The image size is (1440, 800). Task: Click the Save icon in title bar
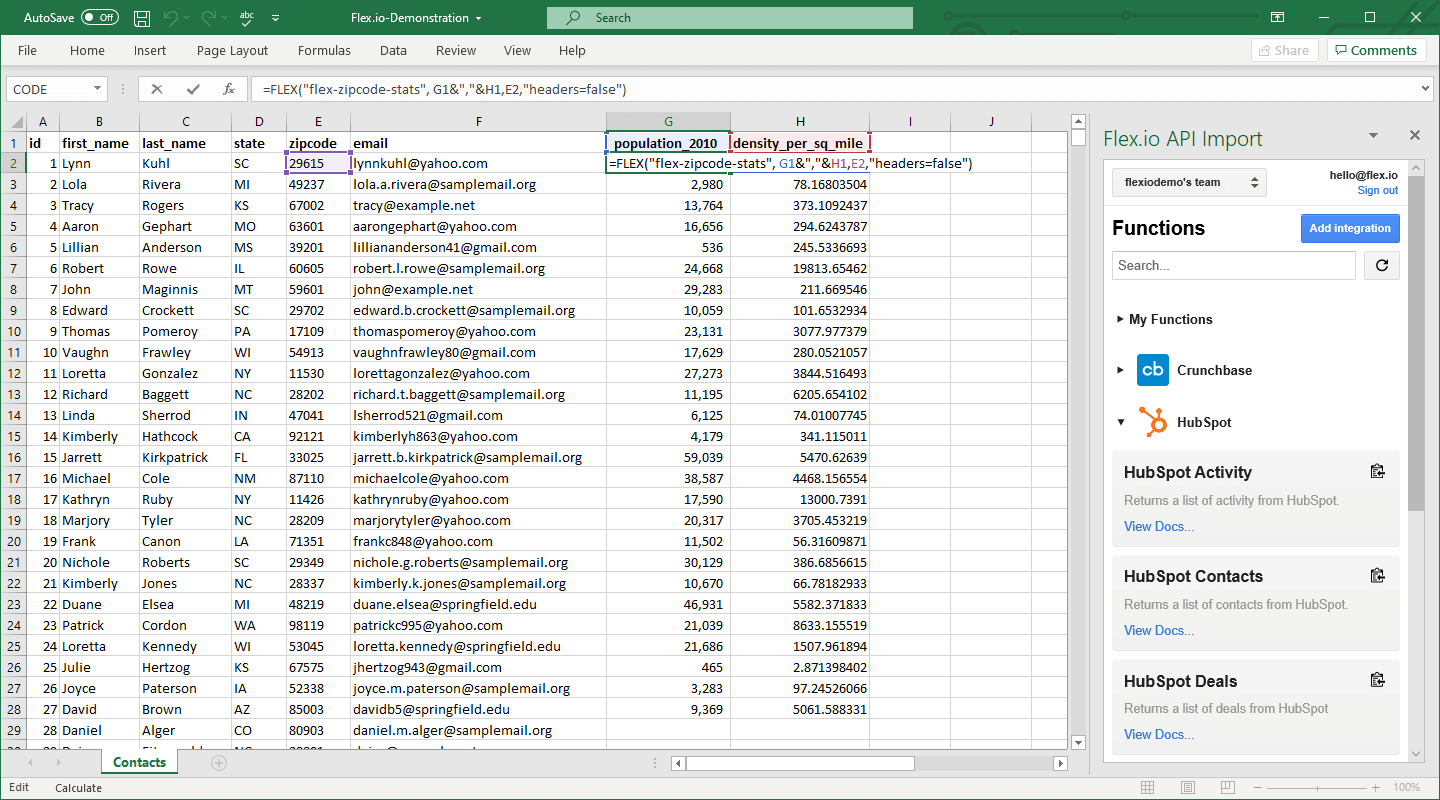[x=142, y=18]
